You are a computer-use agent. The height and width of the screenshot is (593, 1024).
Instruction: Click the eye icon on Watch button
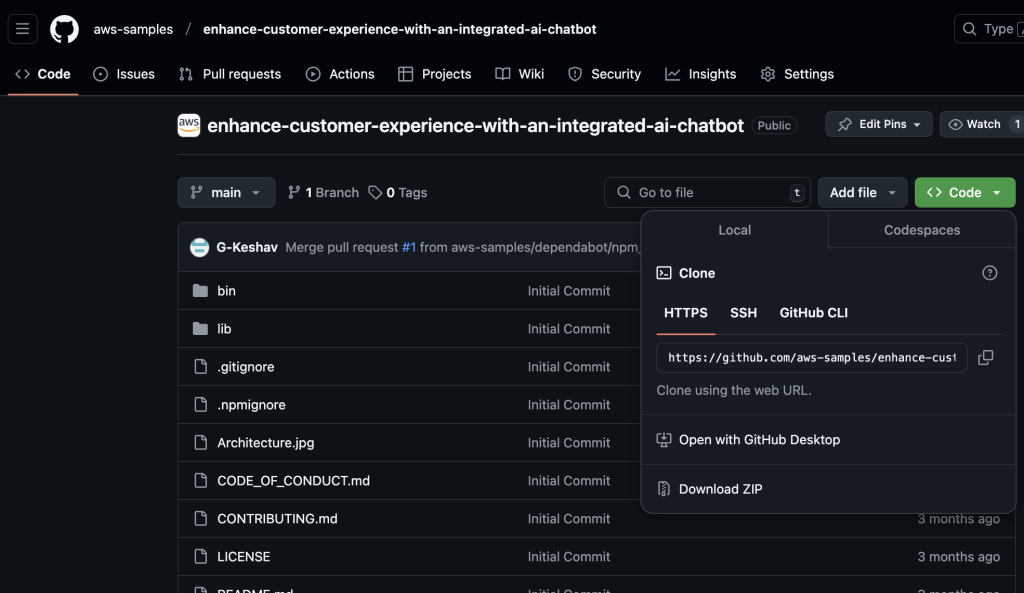point(955,124)
